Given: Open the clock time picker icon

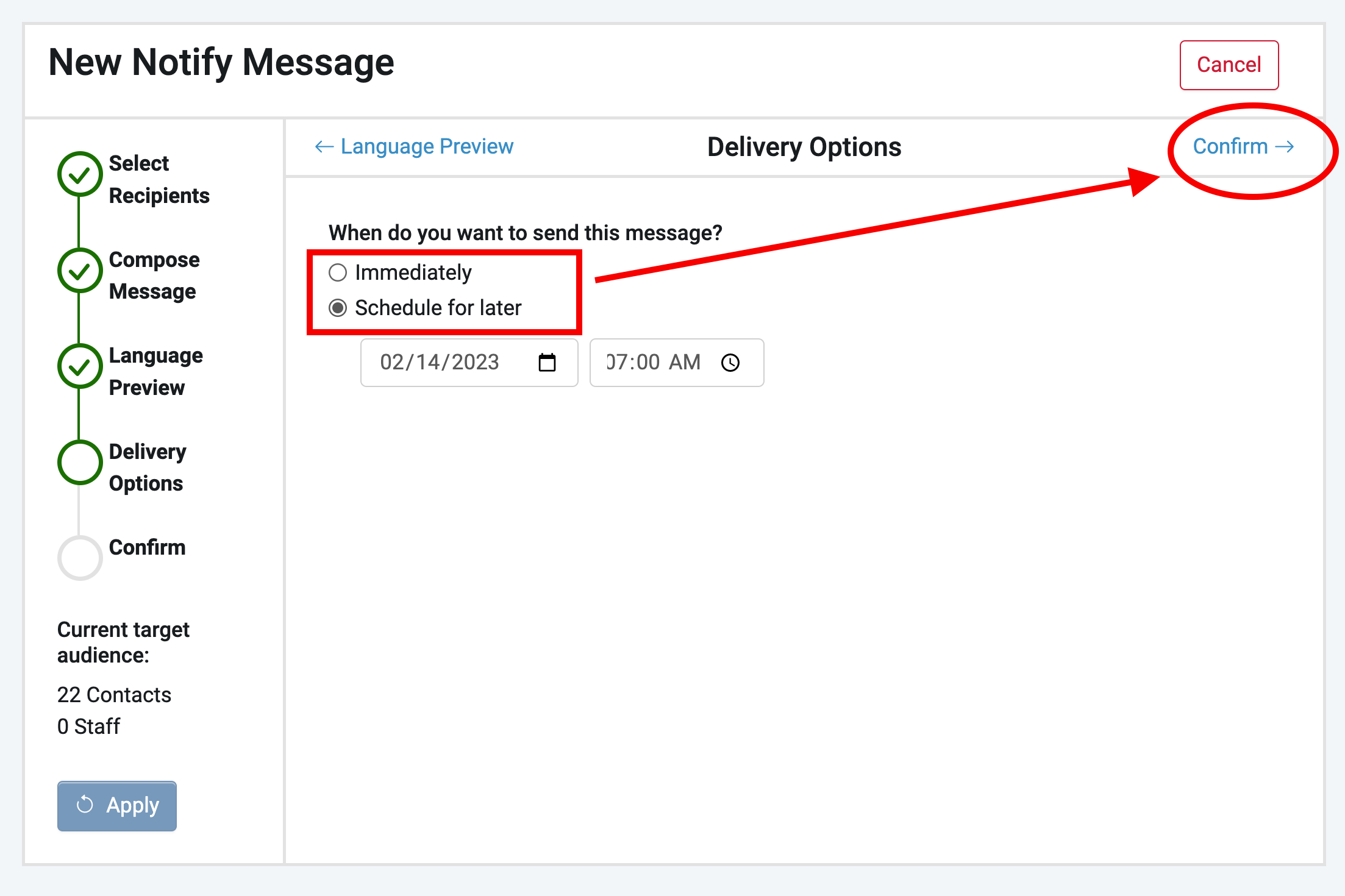Looking at the screenshot, I should [730, 363].
